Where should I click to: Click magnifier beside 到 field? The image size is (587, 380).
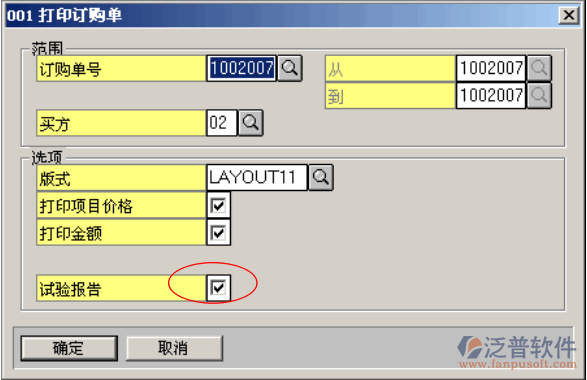coord(539,95)
